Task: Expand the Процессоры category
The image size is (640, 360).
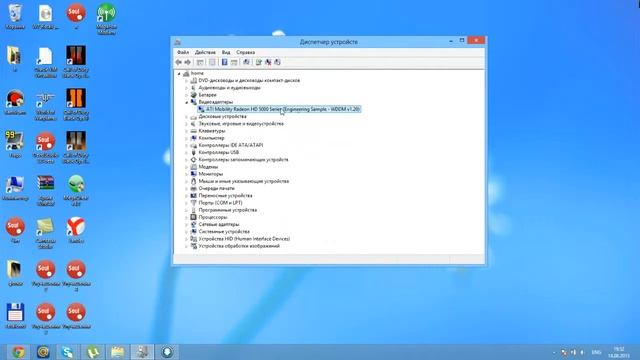Action: (x=187, y=218)
